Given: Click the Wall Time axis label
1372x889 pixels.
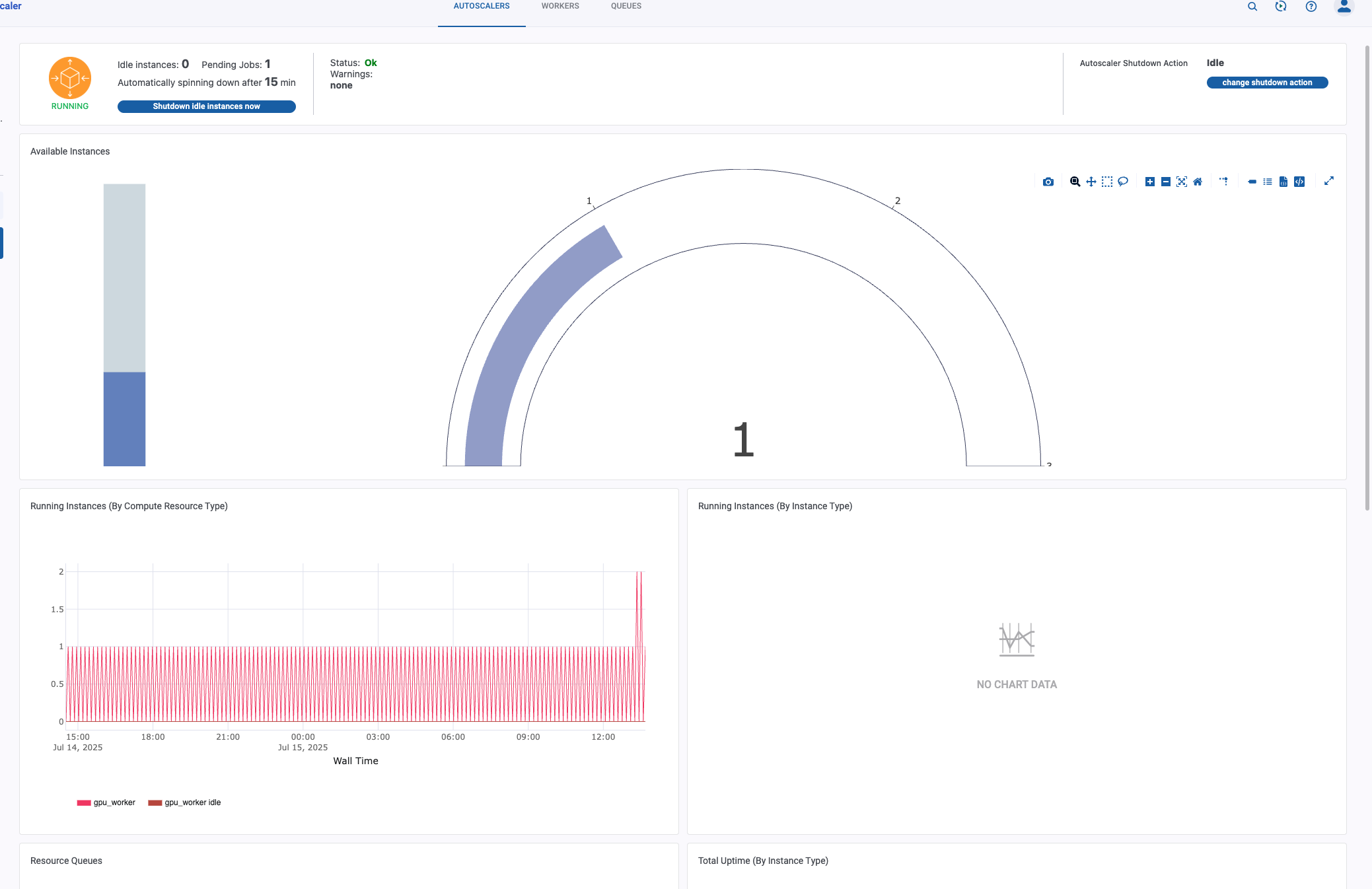Looking at the screenshot, I should (x=355, y=761).
